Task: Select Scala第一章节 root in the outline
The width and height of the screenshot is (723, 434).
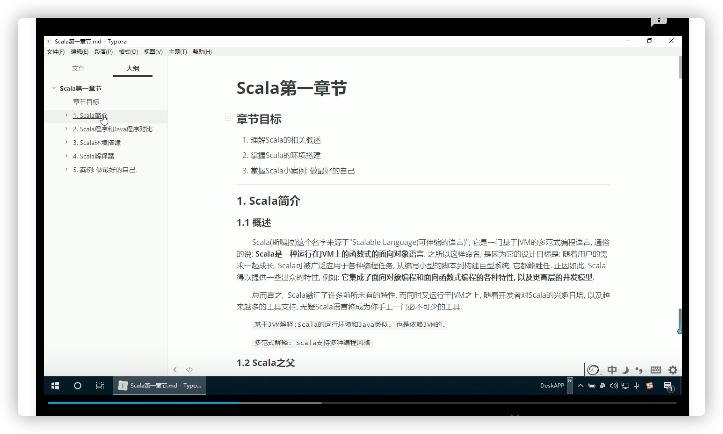Action: [81, 88]
